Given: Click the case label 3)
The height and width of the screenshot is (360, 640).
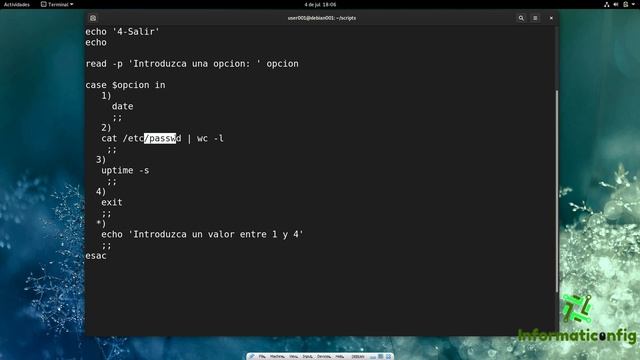Looking at the screenshot, I should click(x=101, y=160).
